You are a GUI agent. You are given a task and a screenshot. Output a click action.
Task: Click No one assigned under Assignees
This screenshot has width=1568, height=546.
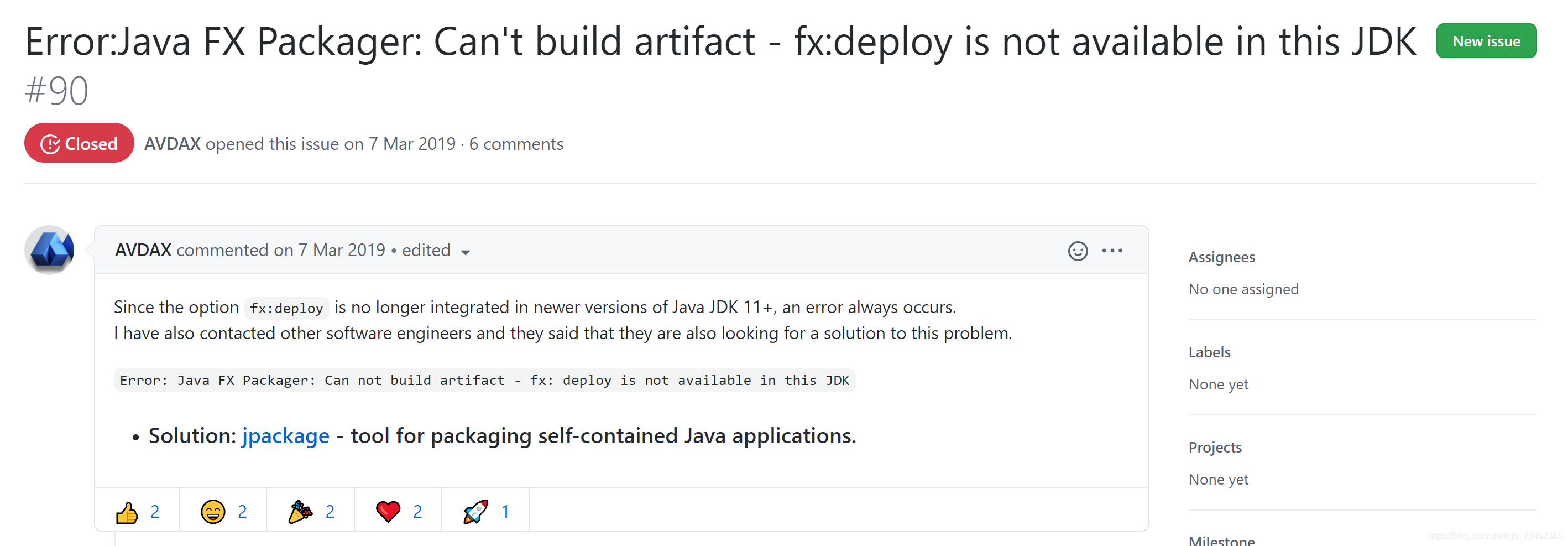point(1243,289)
